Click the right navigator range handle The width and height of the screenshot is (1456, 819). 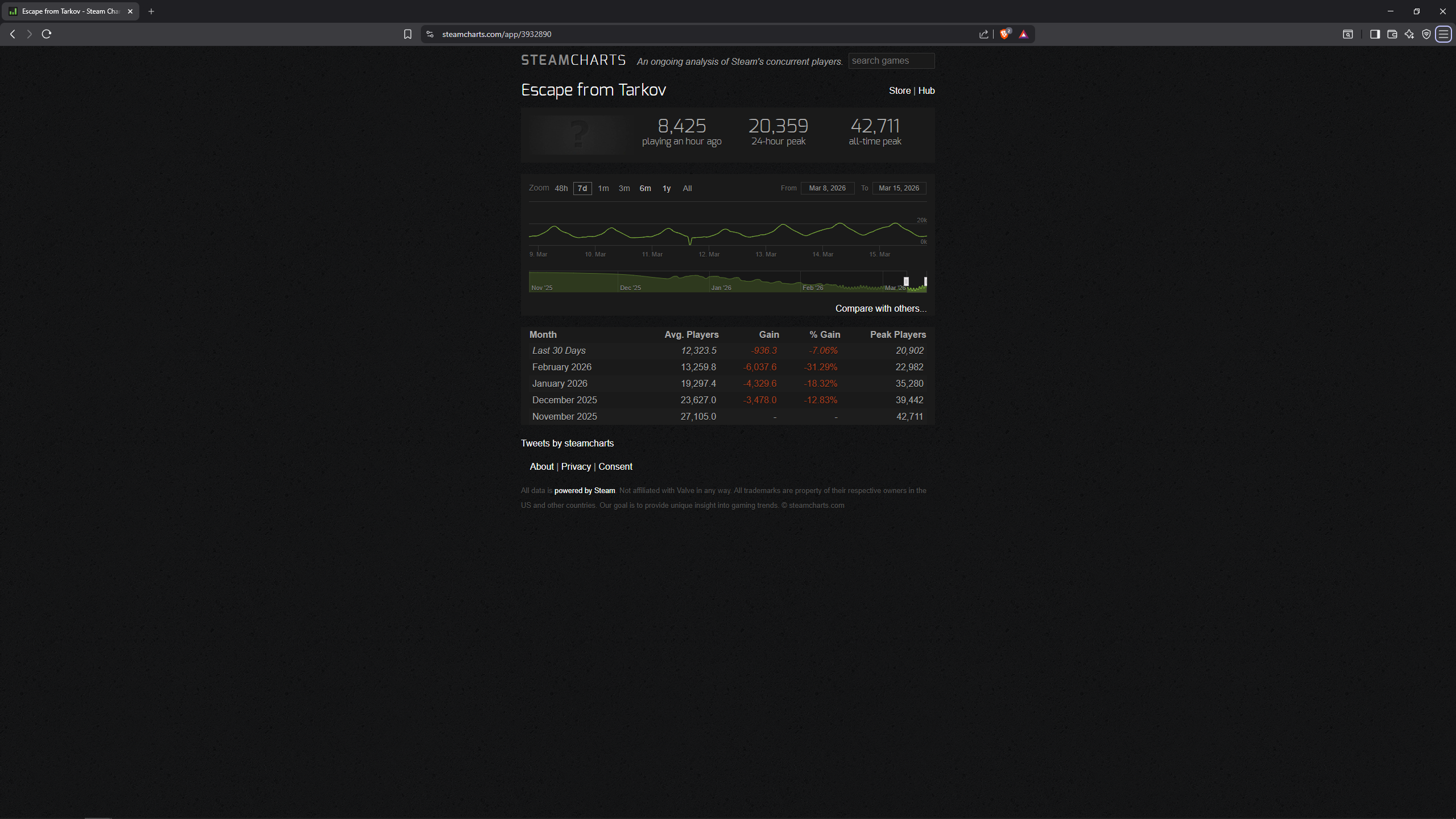[x=925, y=282]
